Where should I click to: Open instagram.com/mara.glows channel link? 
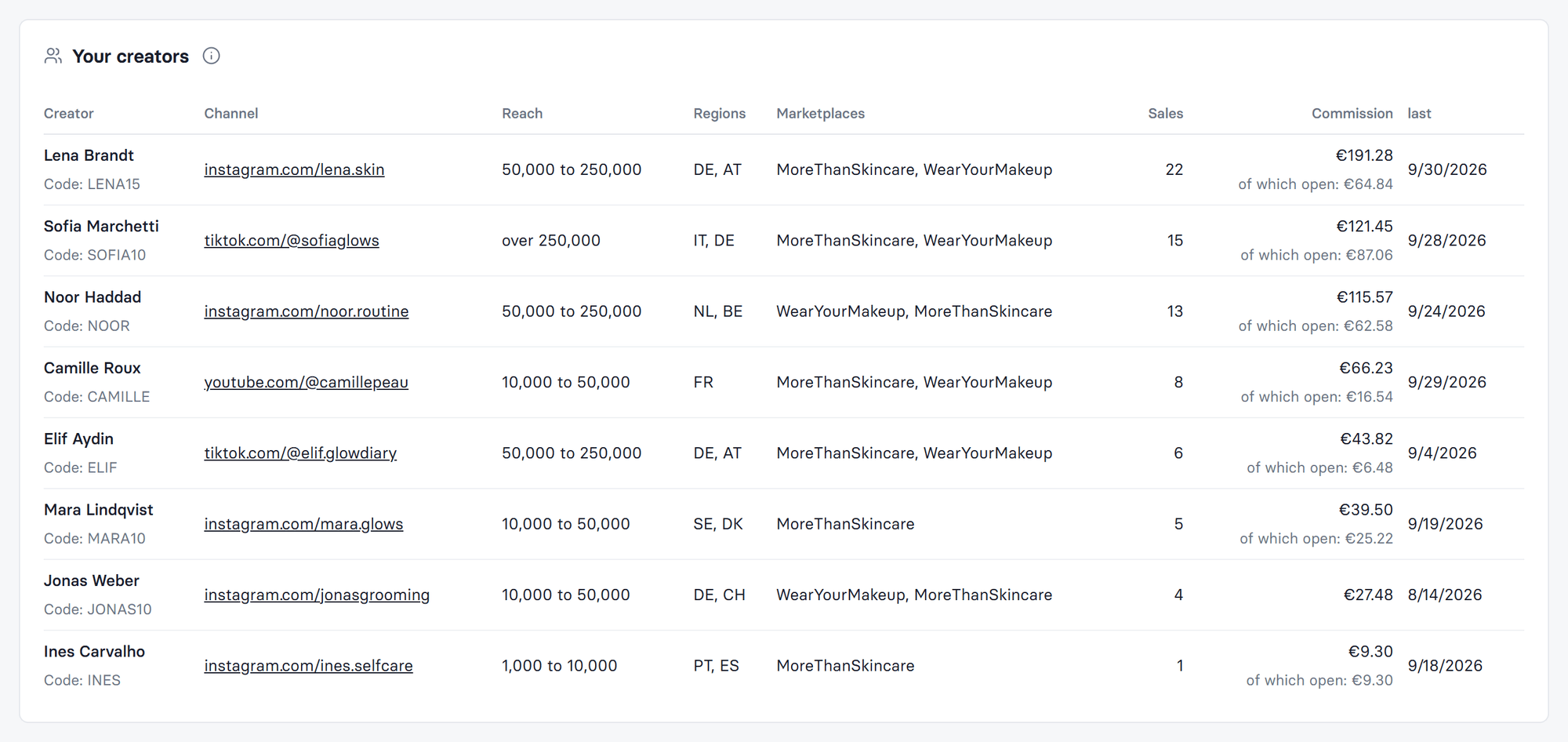[x=303, y=524]
